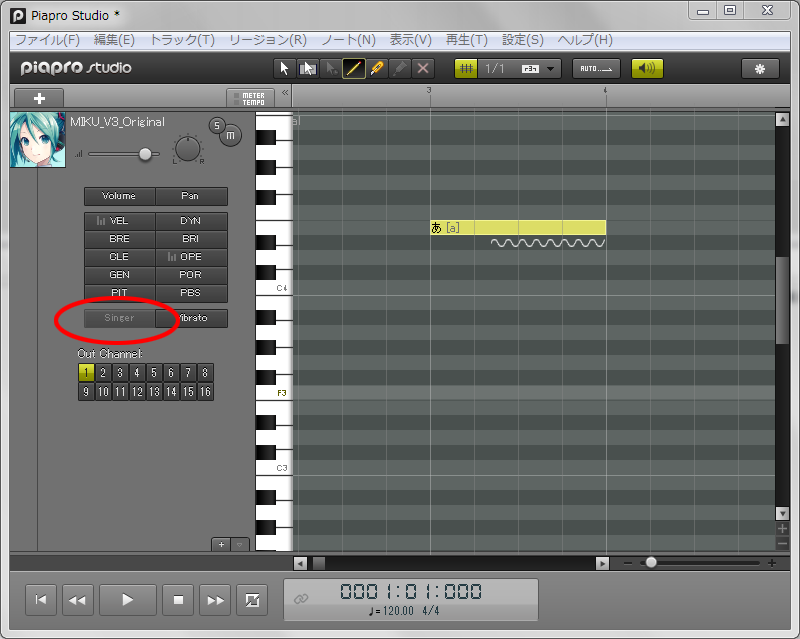Toggle the grid snap button
The height and width of the screenshot is (639, 800).
click(466, 68)
